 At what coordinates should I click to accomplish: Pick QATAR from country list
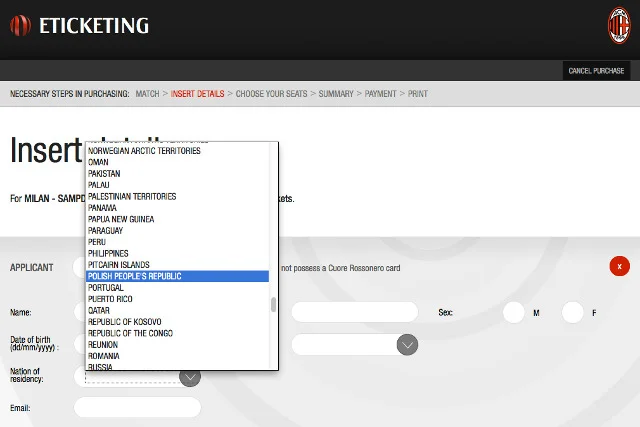[178, 311]
